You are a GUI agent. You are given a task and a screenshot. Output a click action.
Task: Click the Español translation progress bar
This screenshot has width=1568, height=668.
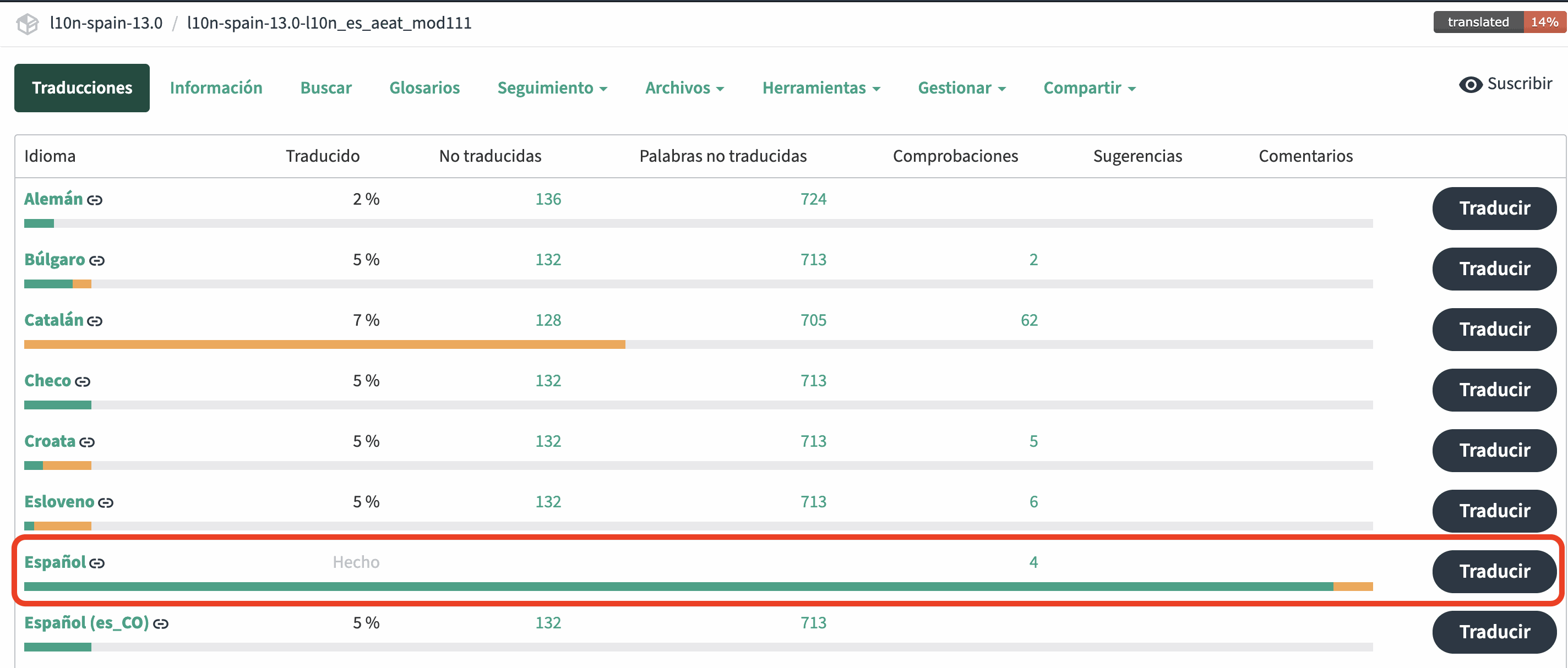pyautogui.click(x=698, y=587)
